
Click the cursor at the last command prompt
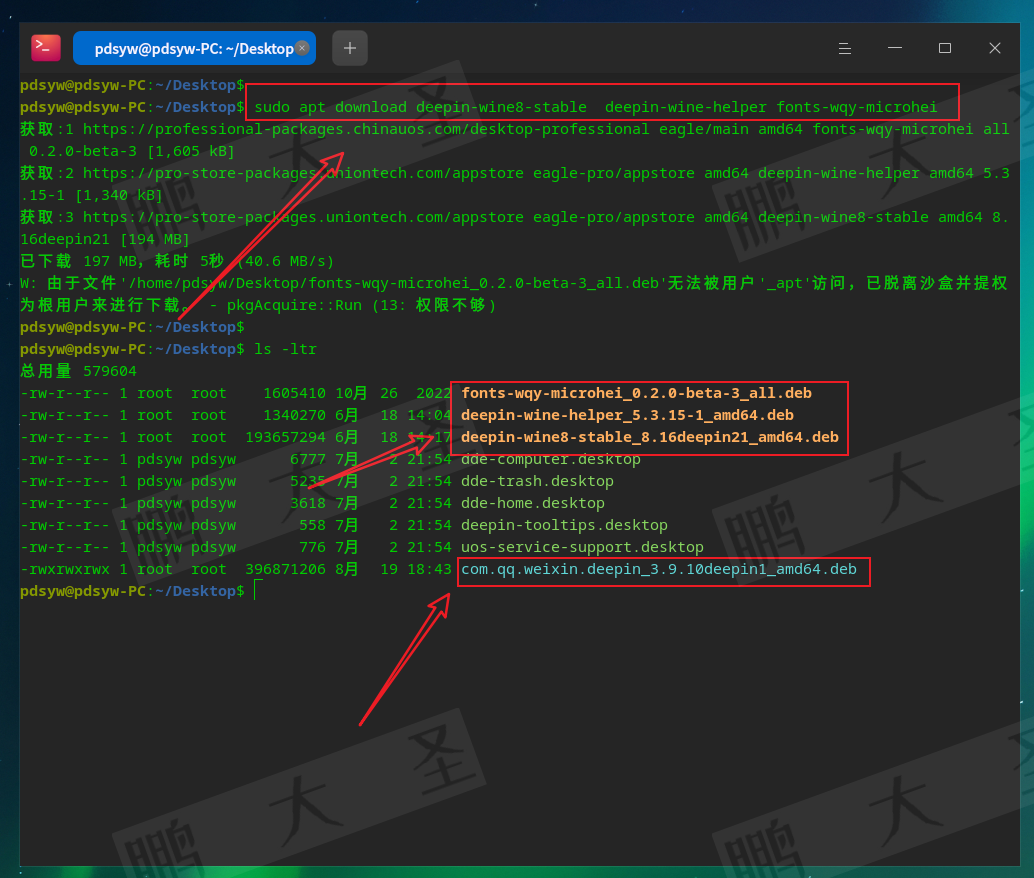tap(256, 591)
